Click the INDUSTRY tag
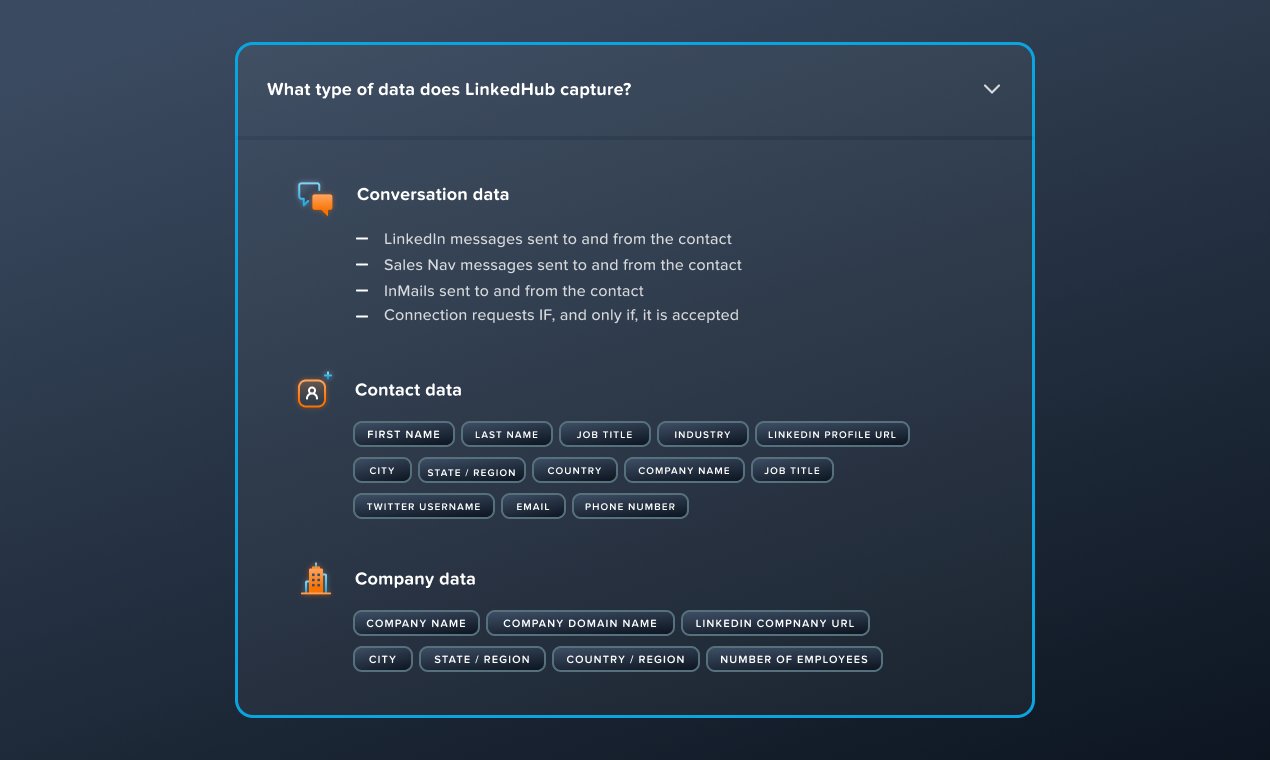Viewport: 1270px width, 760px height. [x=703, y=434]
